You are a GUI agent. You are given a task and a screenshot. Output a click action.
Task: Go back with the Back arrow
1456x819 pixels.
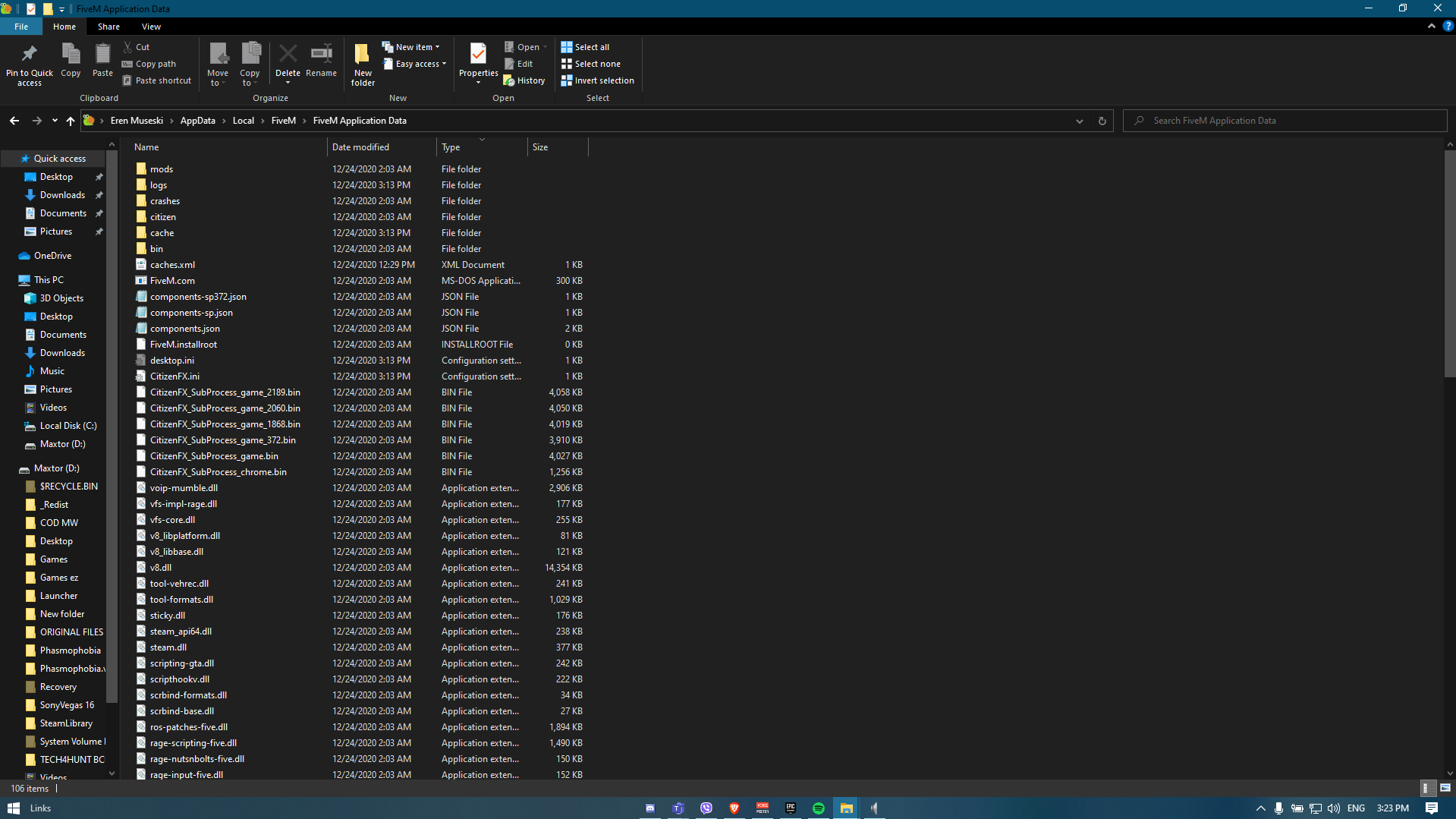tap(14, 121)
